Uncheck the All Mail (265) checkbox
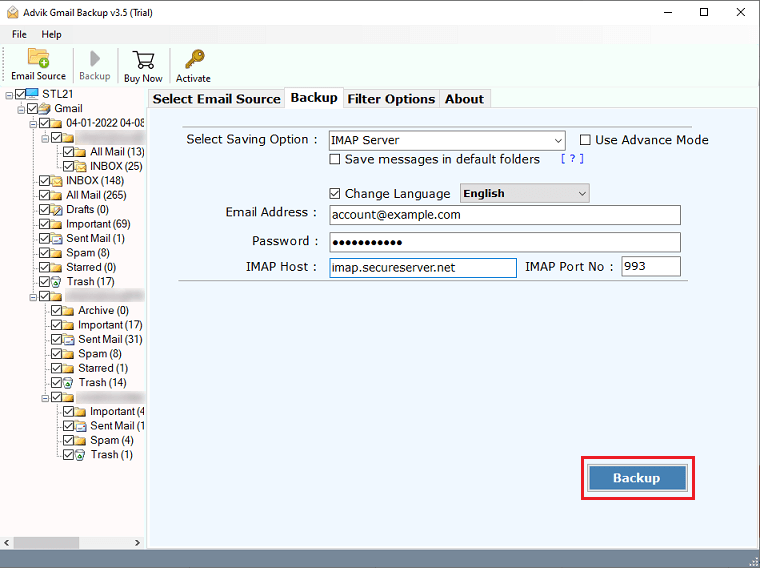The width and height of the screenshot is (760, 568). (x=45, y=195)
